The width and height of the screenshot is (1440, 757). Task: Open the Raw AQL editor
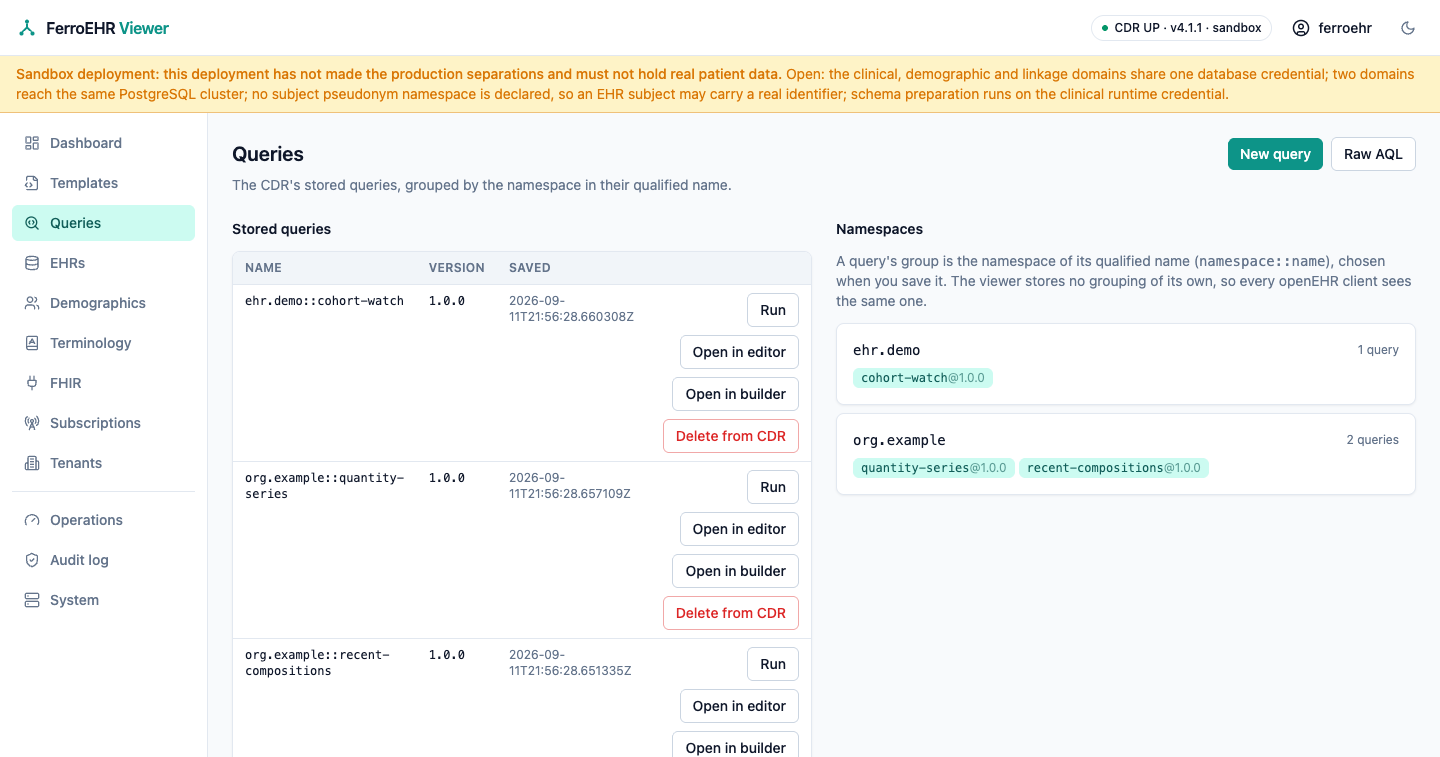[1373, 154]
